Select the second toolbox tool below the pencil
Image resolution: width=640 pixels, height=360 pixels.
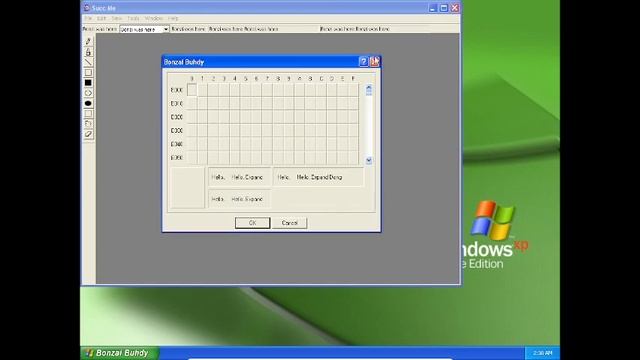[x=88, y=52]
